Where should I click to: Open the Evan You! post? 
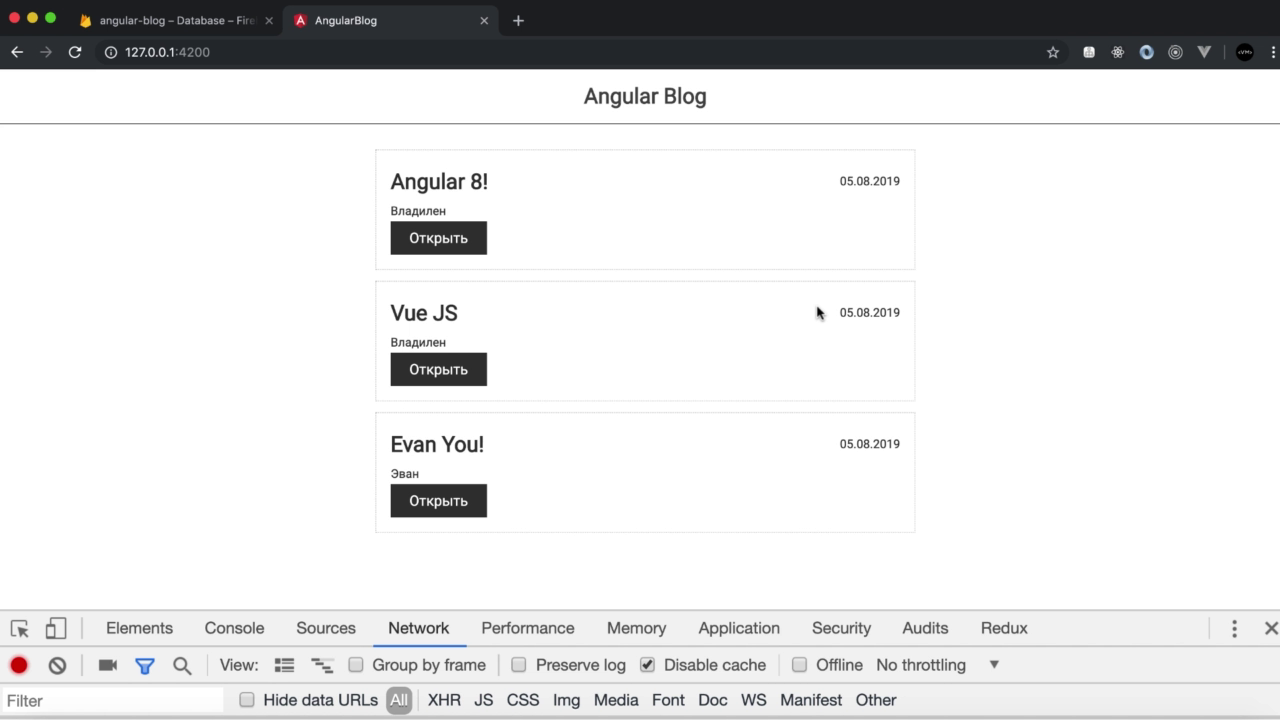click(438, 501)
